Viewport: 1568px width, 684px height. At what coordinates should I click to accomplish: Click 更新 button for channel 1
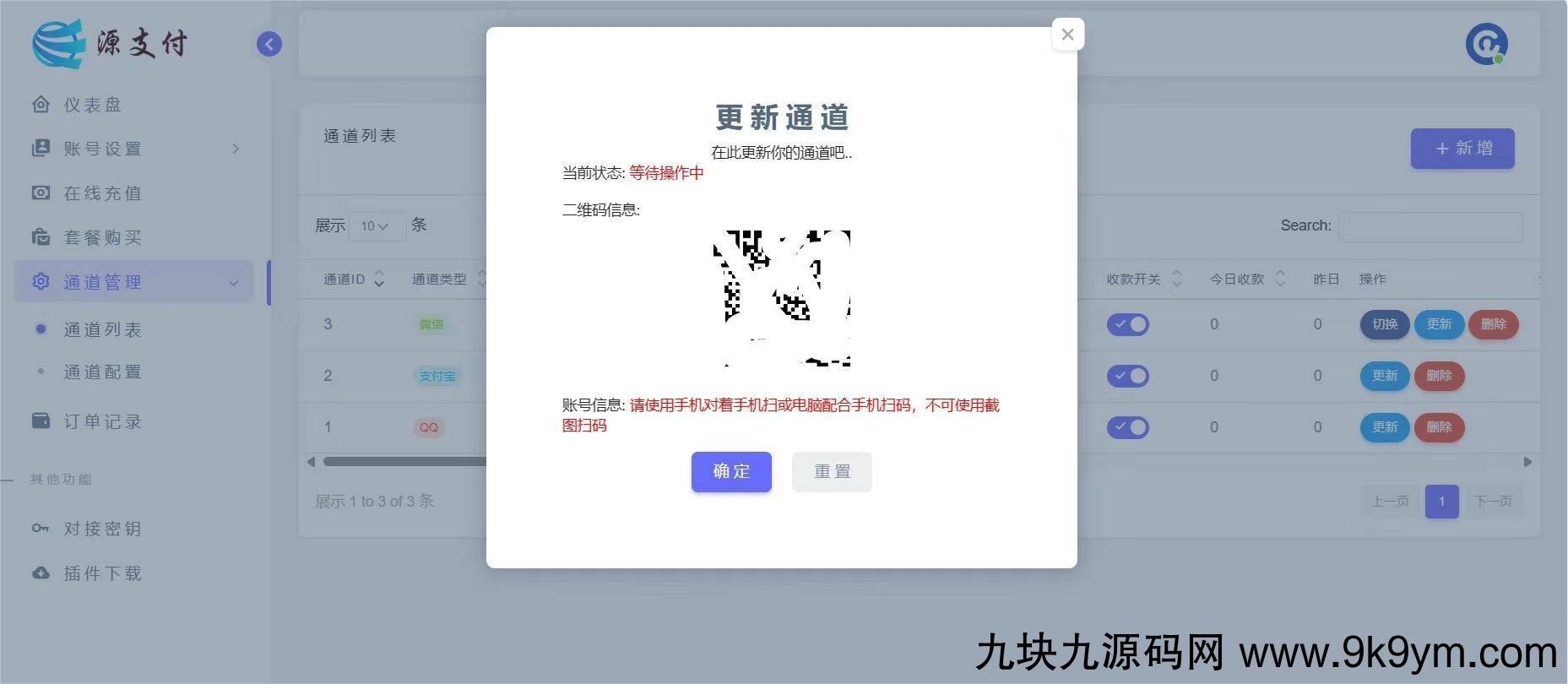tap(1385, 427)
